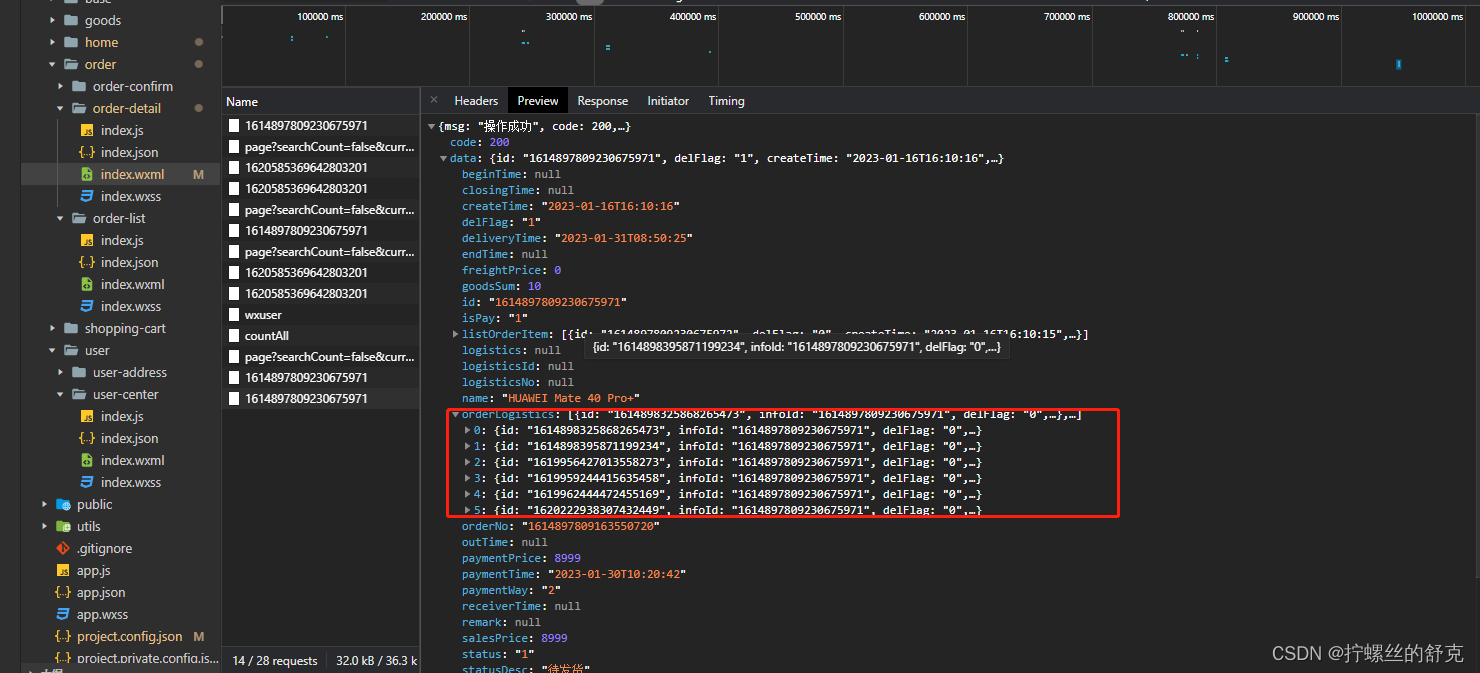Collapse the order-list folder
The width and height of the screenshot is (1480, 673).
(61, 218)
